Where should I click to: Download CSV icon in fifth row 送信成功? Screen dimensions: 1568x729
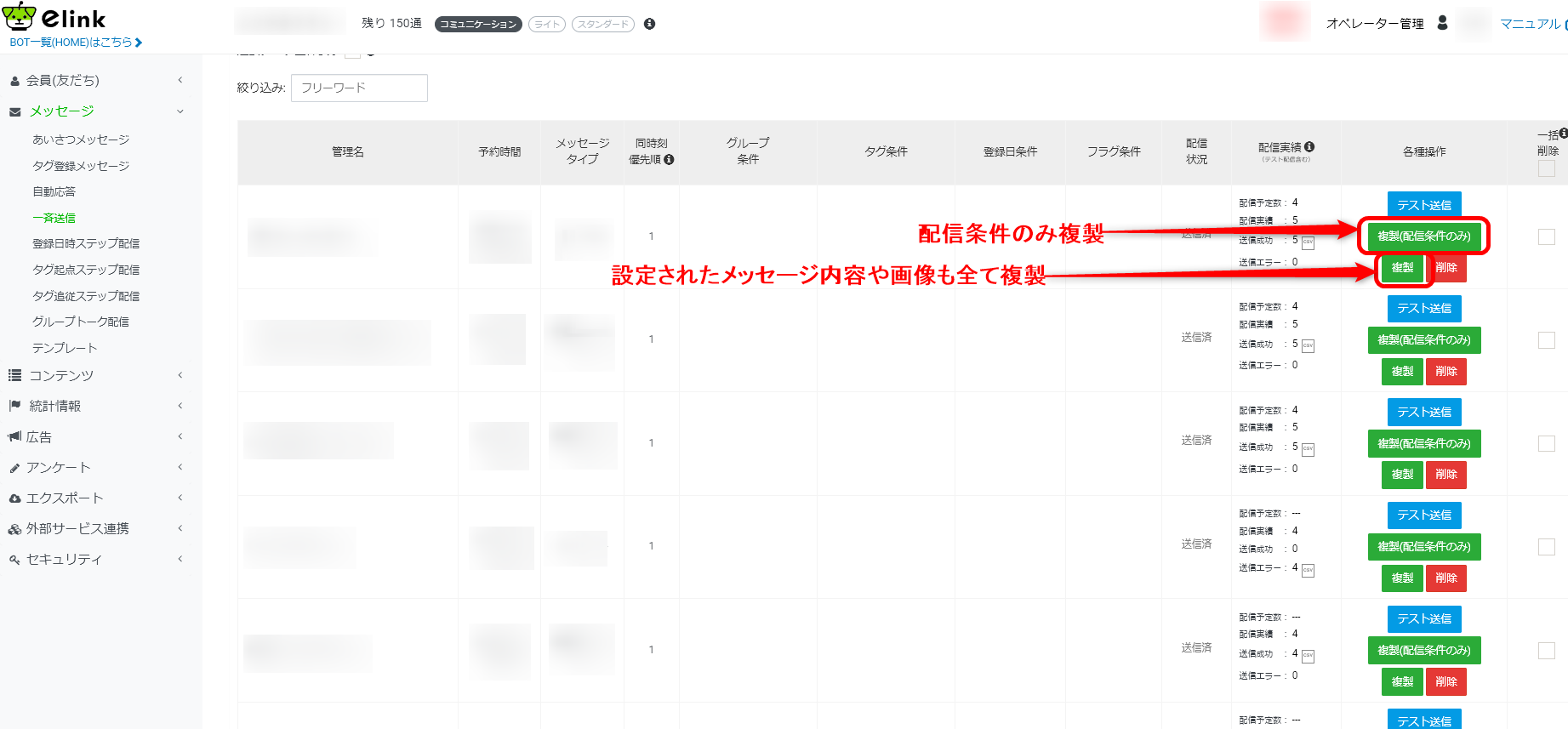click(x=1309, y=656)
